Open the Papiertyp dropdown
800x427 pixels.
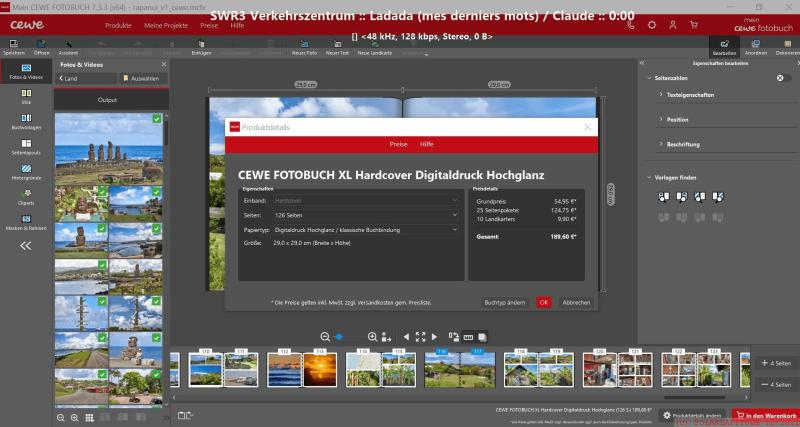click(365, 230)
